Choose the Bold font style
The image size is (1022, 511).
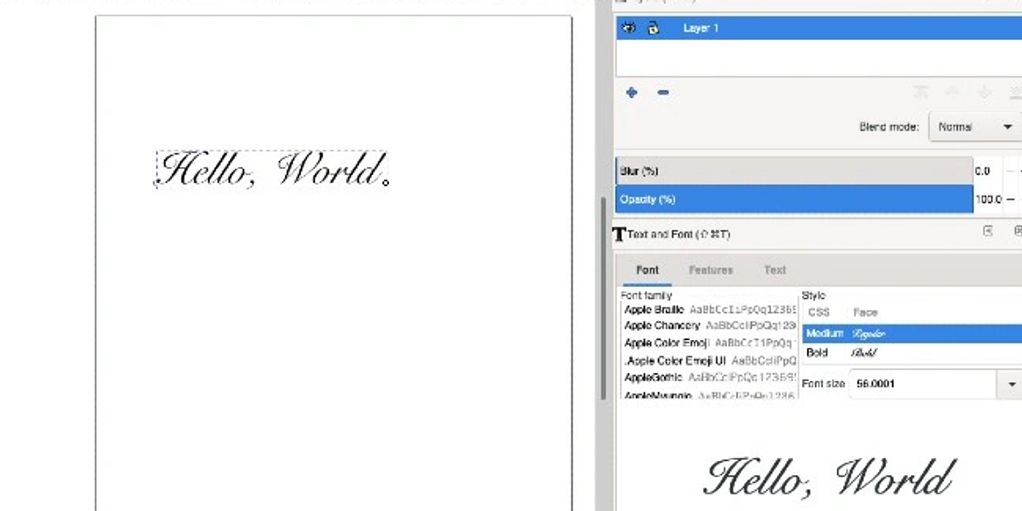pos(818,353)
